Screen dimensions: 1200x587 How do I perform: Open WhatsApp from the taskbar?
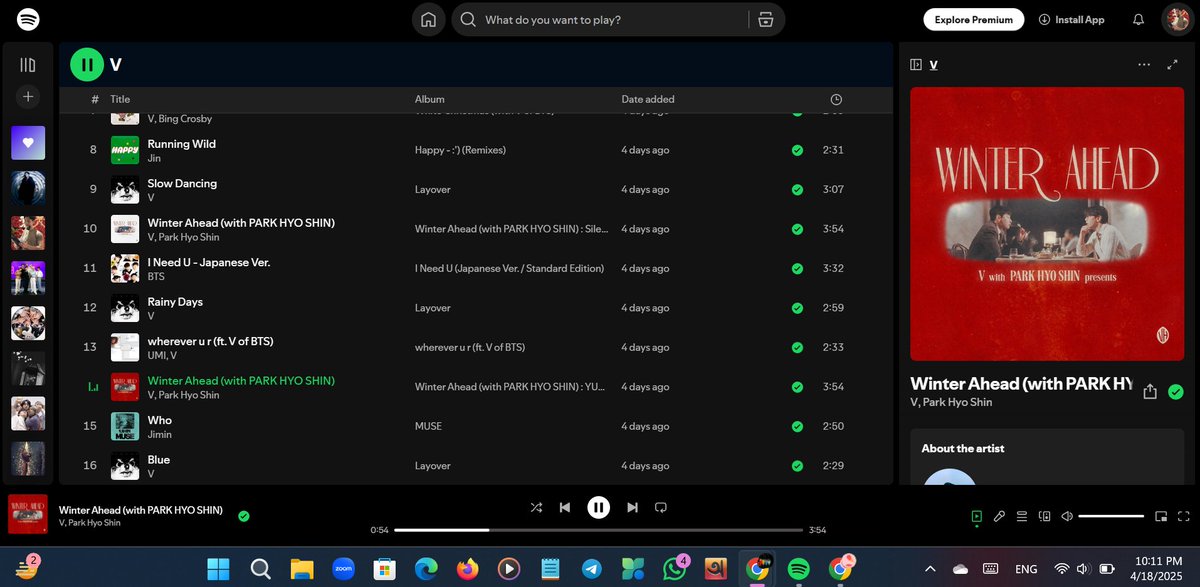tap(675, 569)
